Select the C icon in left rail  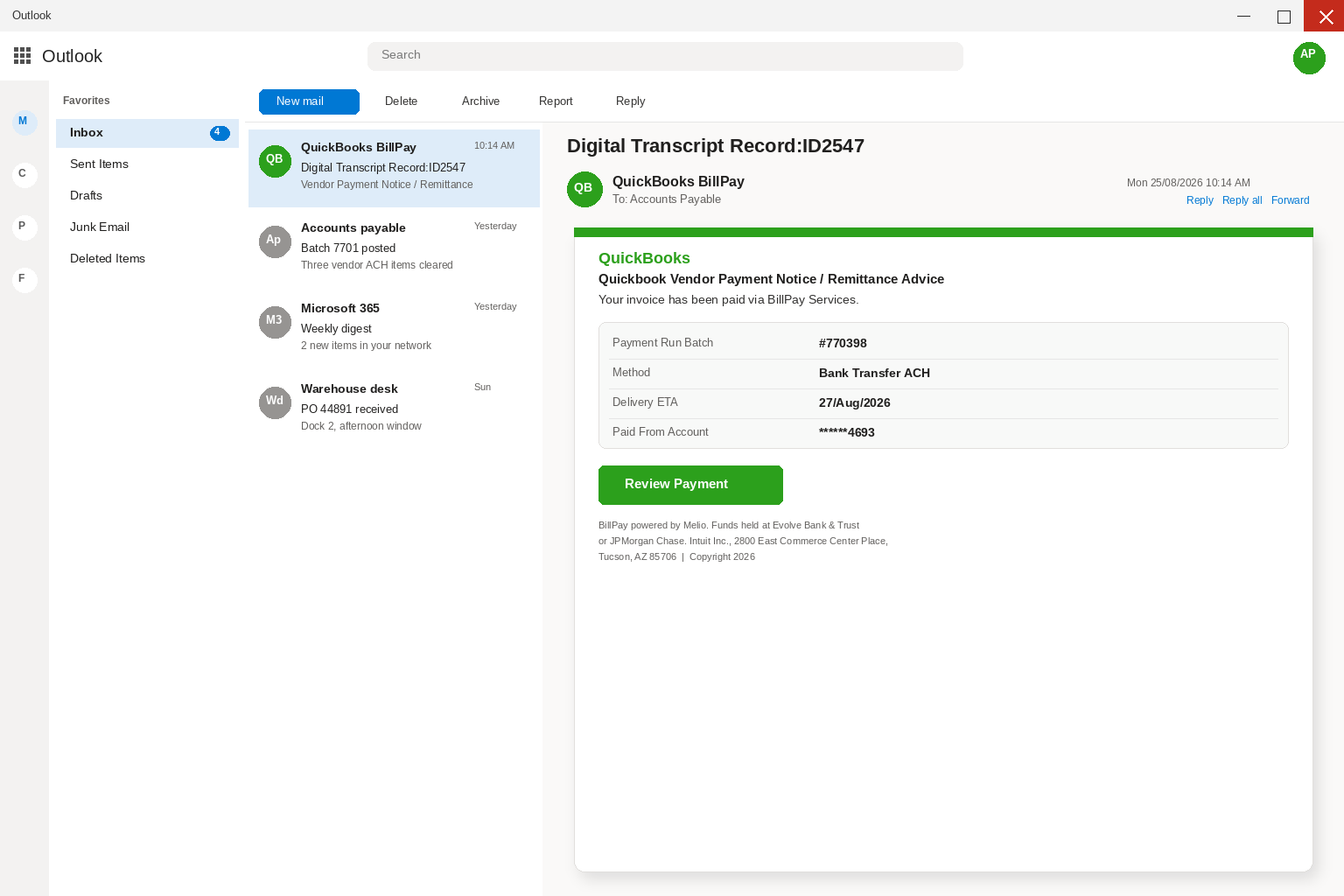24,174
